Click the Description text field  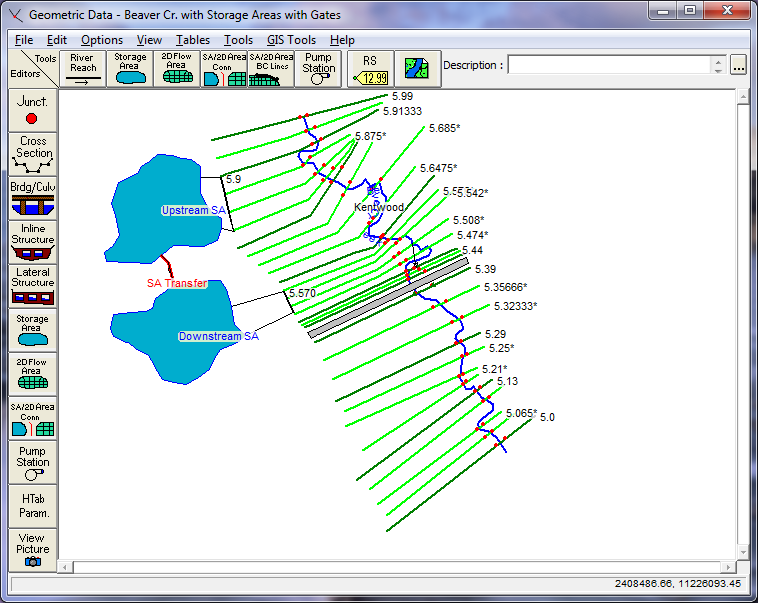tap(610, 65)
